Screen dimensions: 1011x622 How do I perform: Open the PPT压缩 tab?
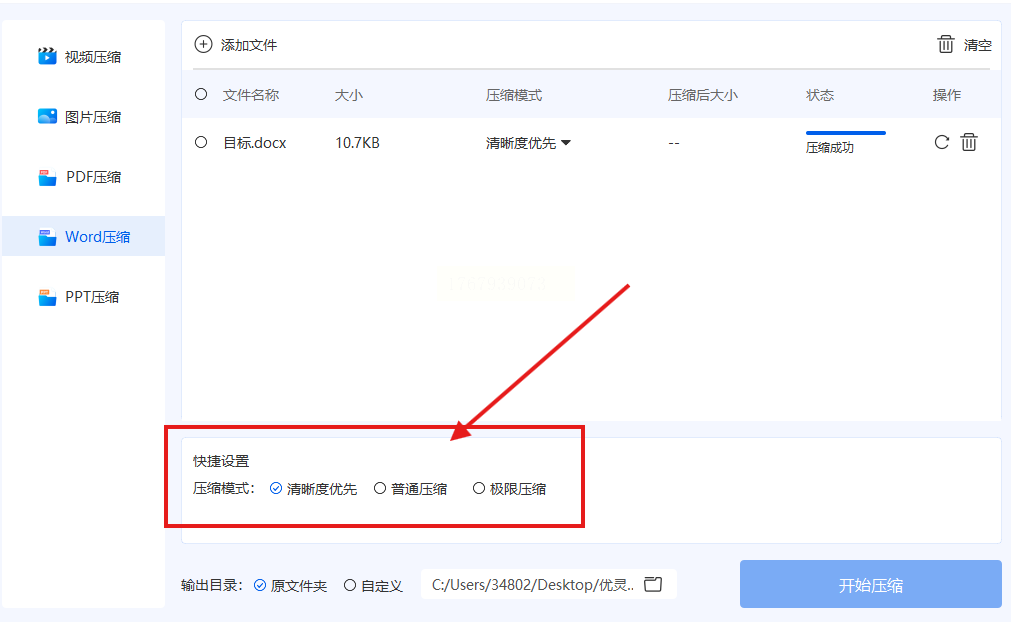[84, 297]
